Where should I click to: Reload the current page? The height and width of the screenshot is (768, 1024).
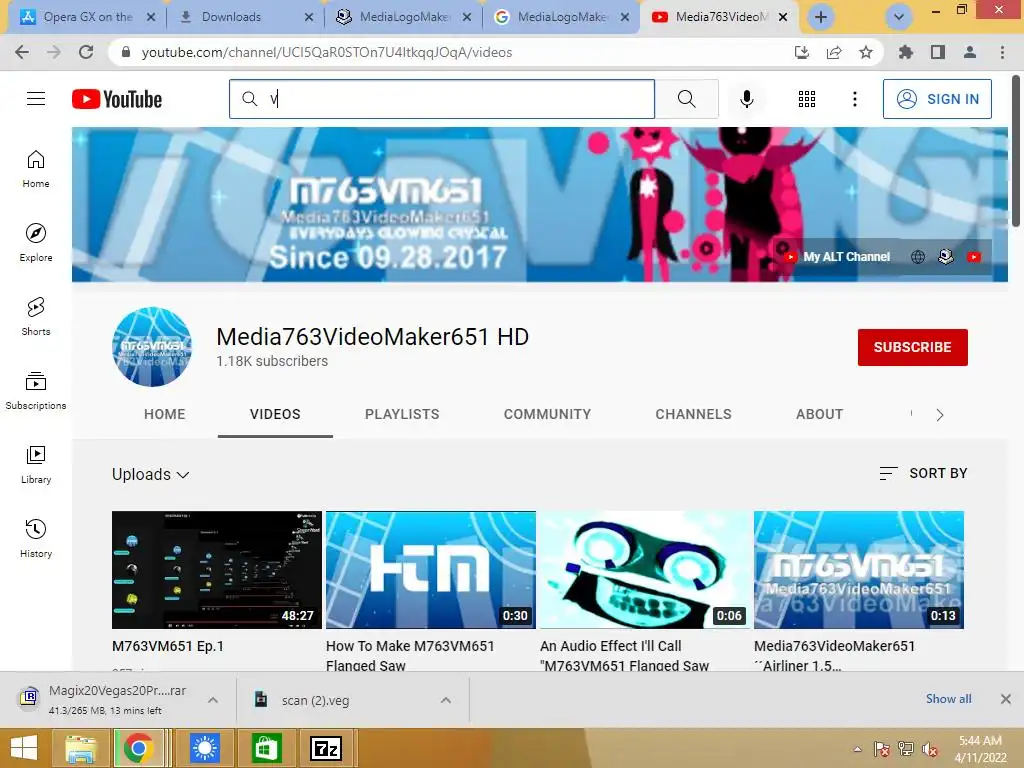click(x=86, y=52)
